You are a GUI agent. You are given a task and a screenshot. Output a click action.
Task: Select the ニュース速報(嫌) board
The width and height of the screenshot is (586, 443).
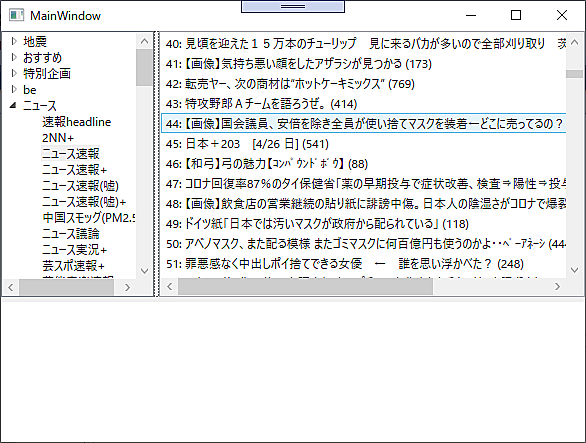pyautogui.click(x=80, y=185)
